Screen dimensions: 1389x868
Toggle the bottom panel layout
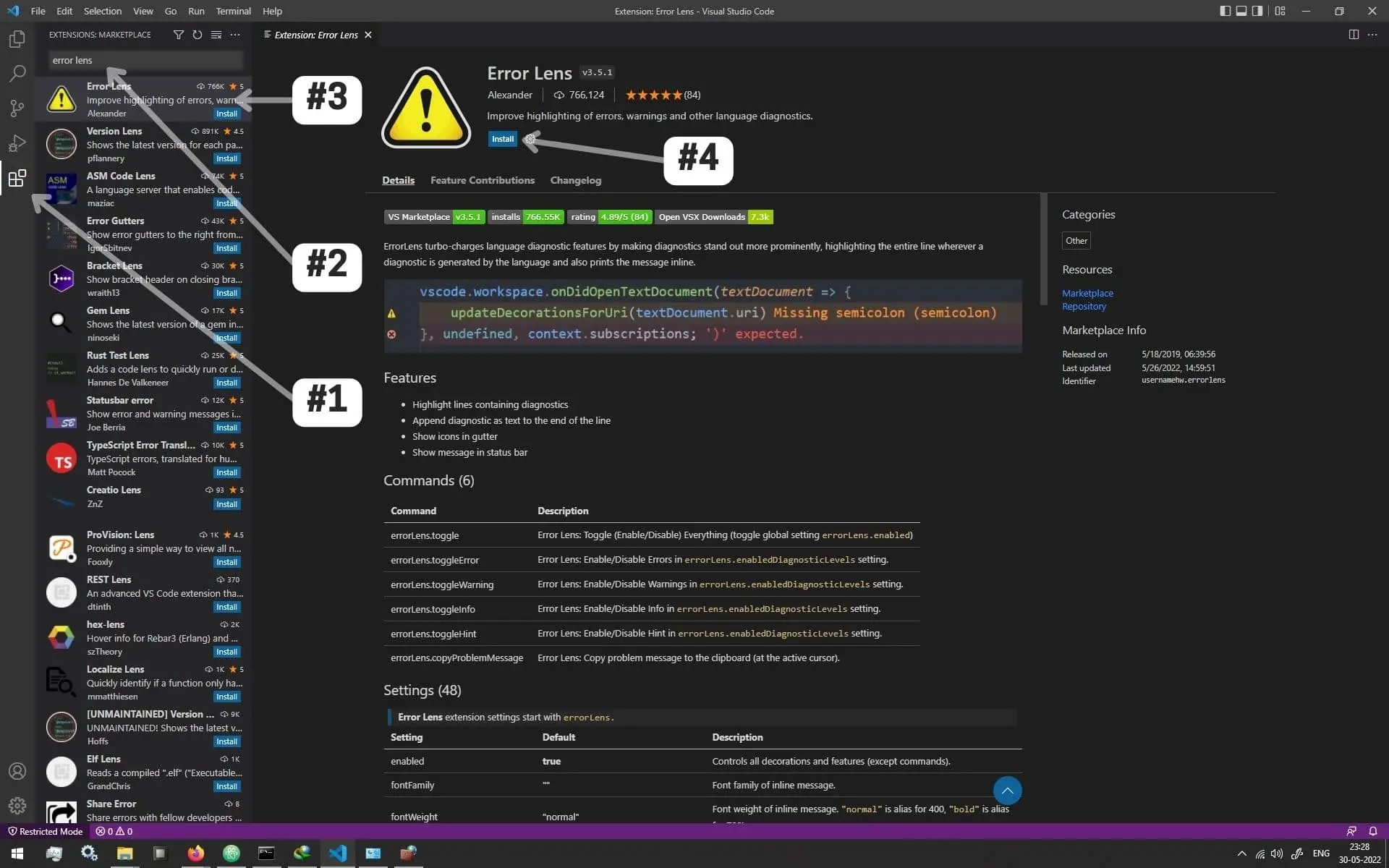[x=1241, y=11]
